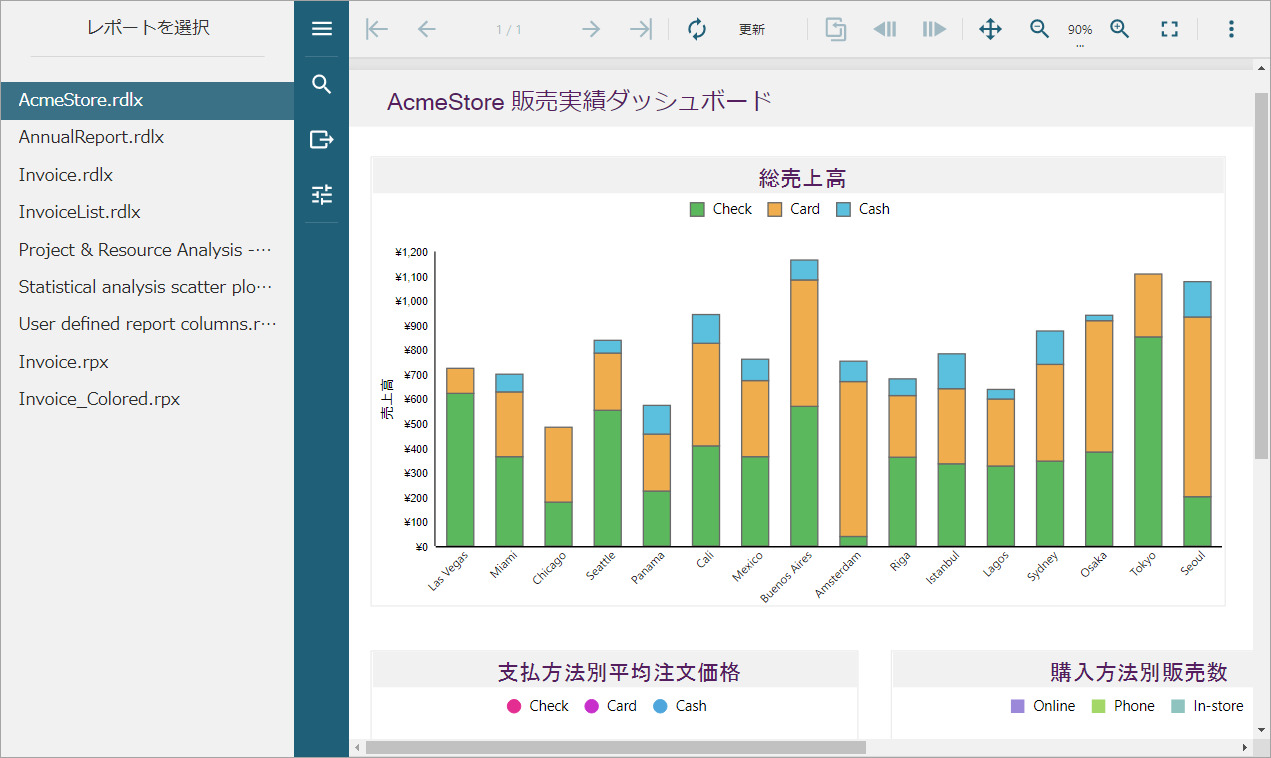
Task: Select AcmeStore.rdlx report
Action: click(147, 100)
